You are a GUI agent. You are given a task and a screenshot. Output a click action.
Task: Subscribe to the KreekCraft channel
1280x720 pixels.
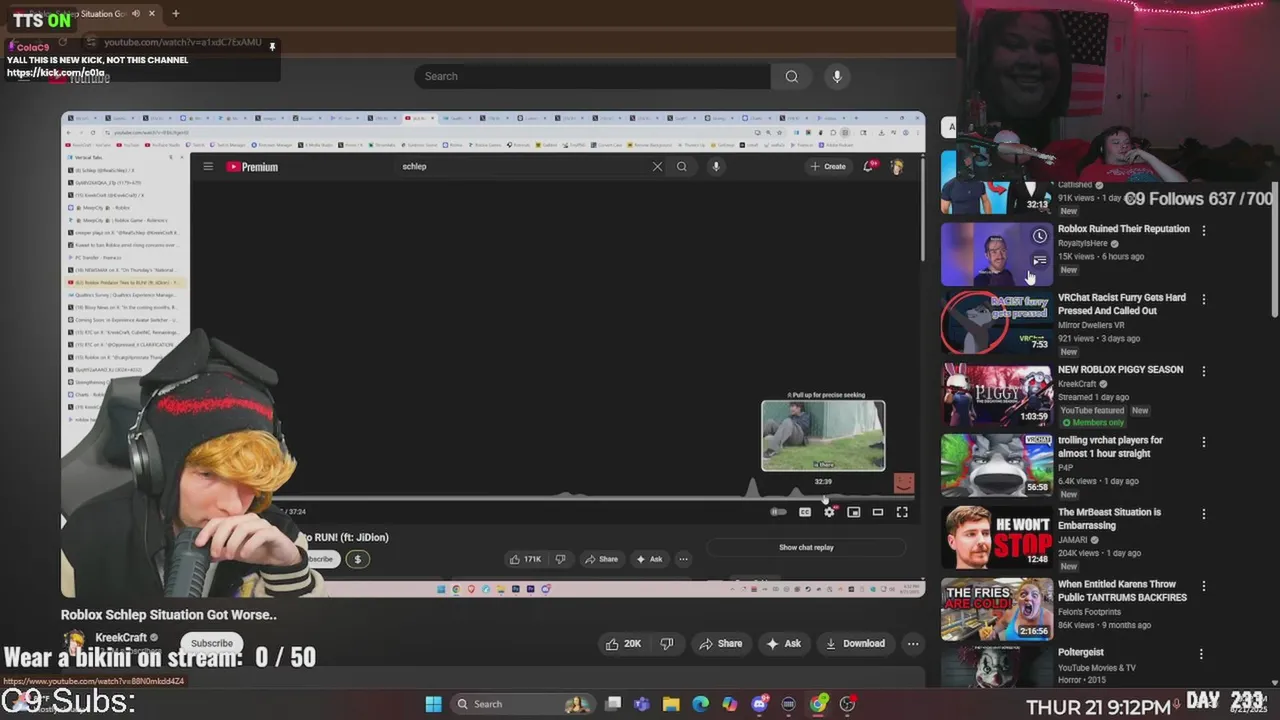click(x=211, y=643)
